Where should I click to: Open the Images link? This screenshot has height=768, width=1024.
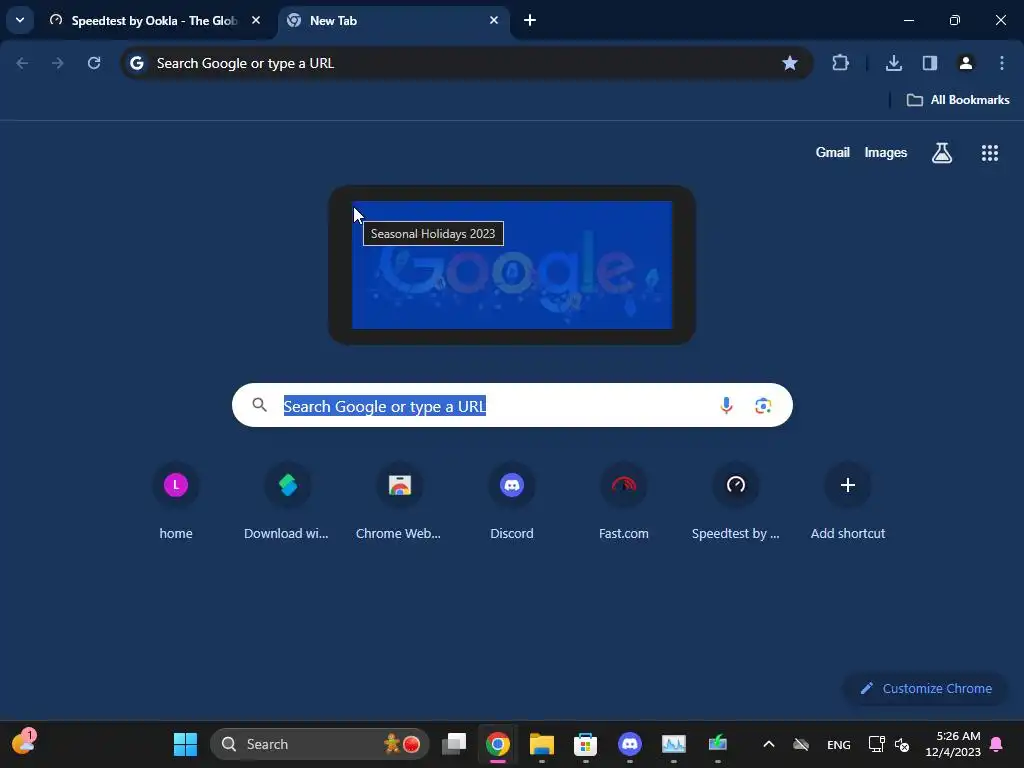click(886, 152)
